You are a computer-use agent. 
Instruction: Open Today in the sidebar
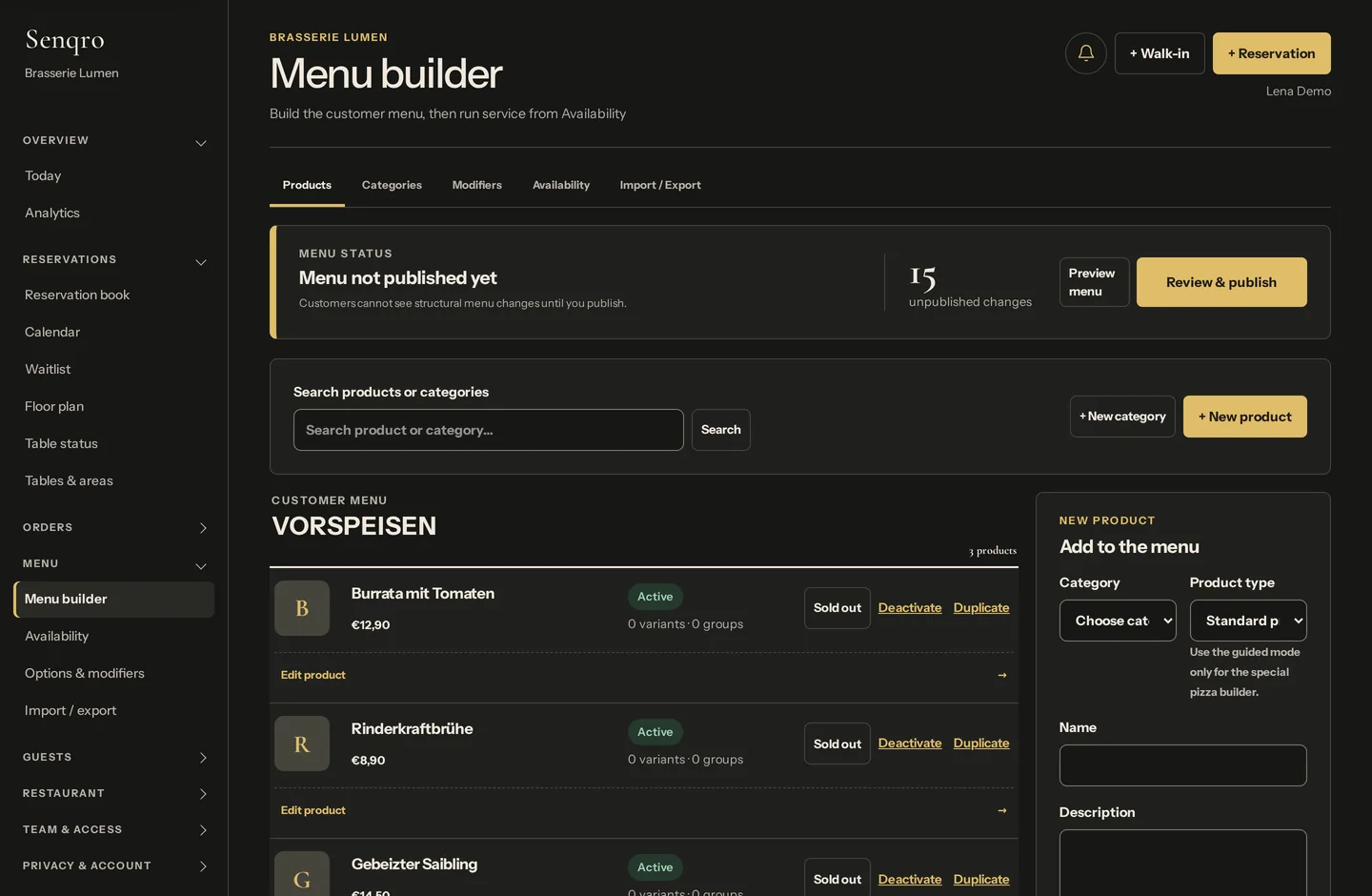point(114,176)
